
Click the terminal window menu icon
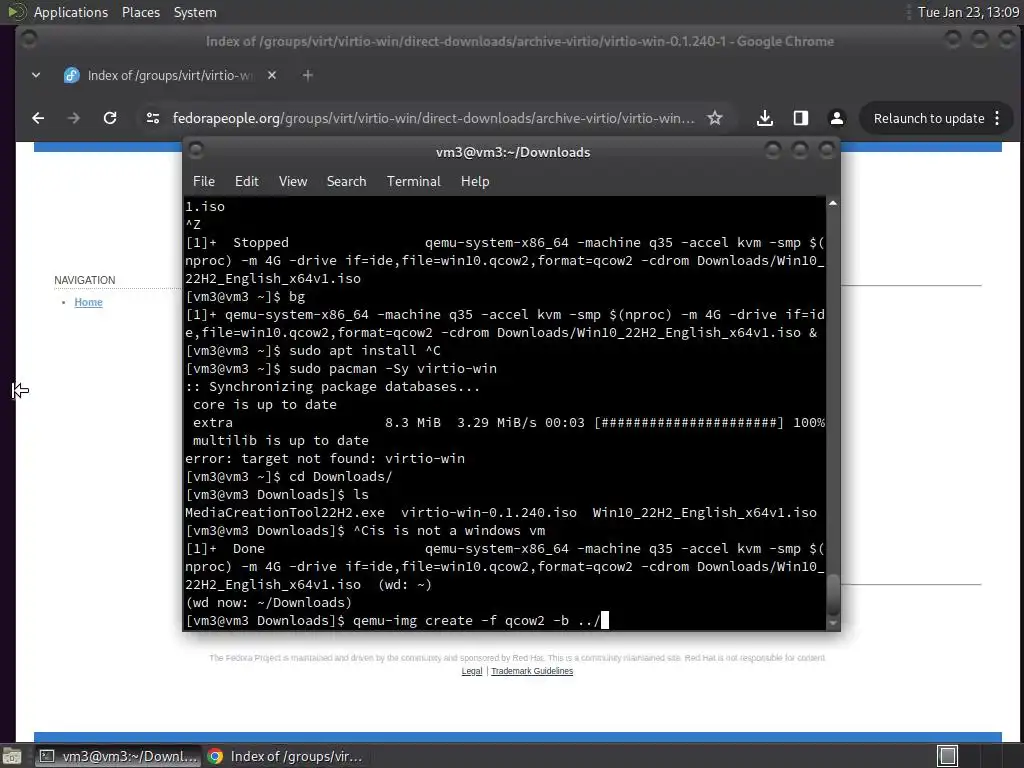click(x=195, y=151)
